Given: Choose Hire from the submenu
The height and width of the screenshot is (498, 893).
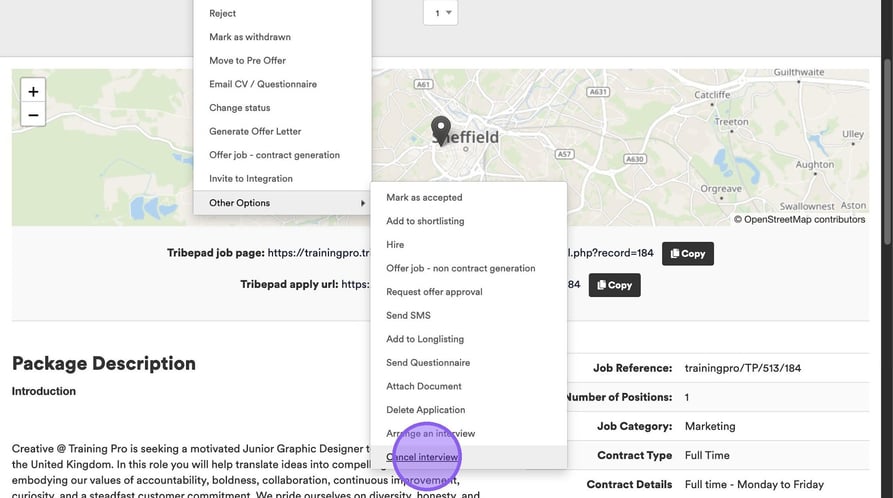Looking at the screenshot, I should [x=395, y=244].
